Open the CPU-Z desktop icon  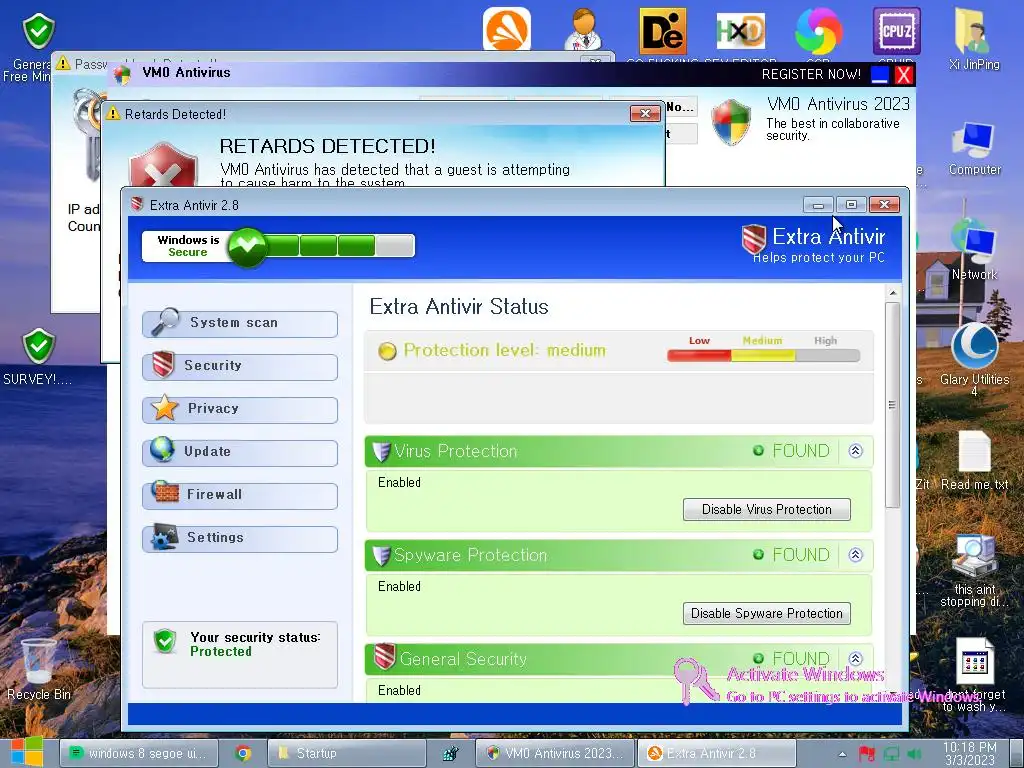point(897,31)
